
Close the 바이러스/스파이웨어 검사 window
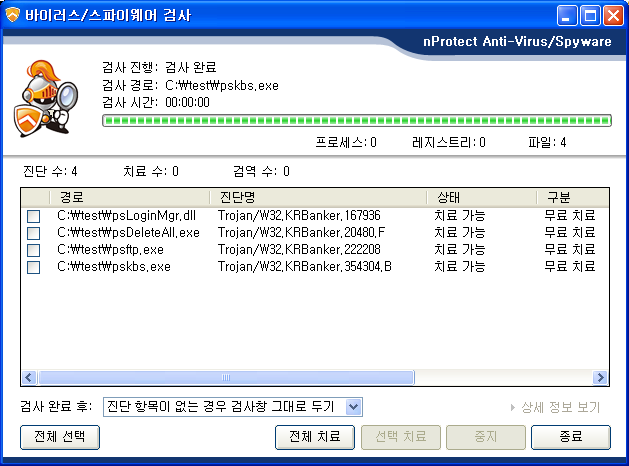click(614, 16)
